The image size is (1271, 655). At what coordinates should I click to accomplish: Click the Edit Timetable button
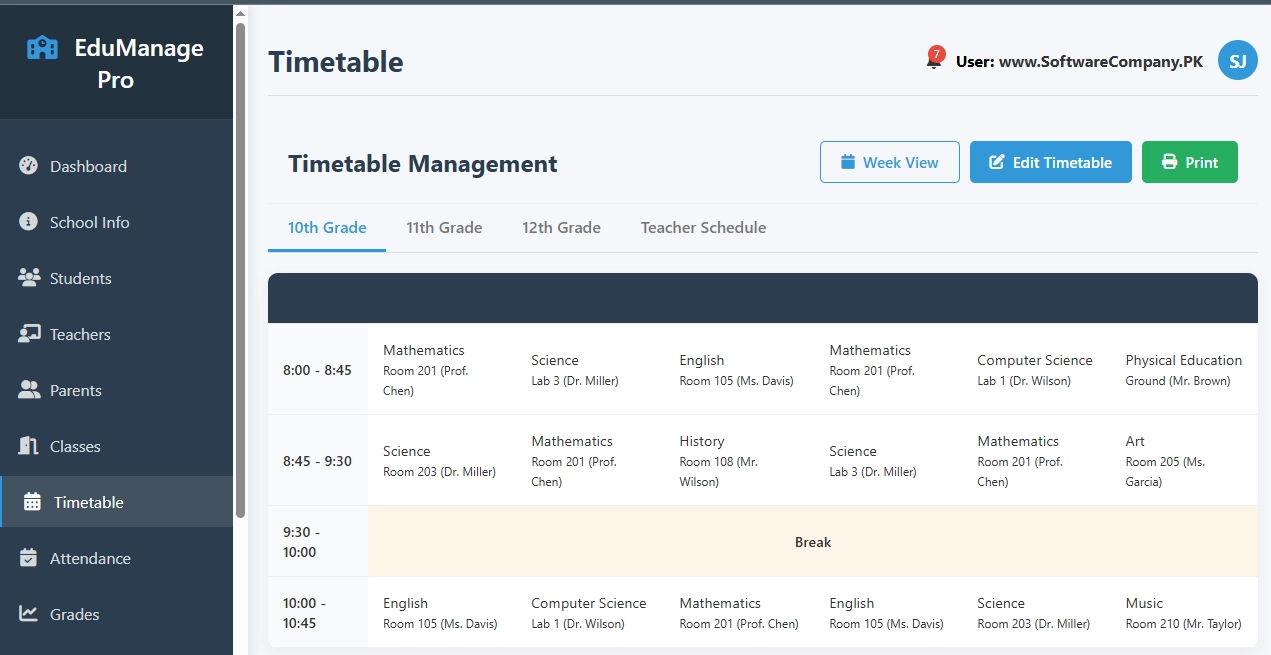(1050, 161)
